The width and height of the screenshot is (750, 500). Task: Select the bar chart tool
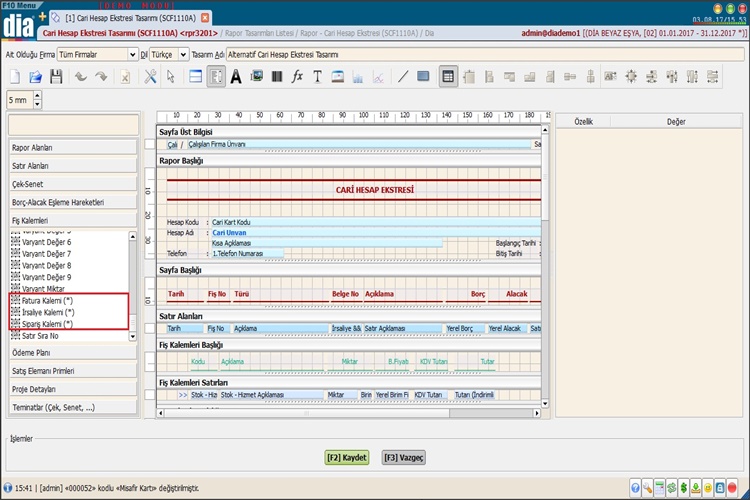click(358, 77)
